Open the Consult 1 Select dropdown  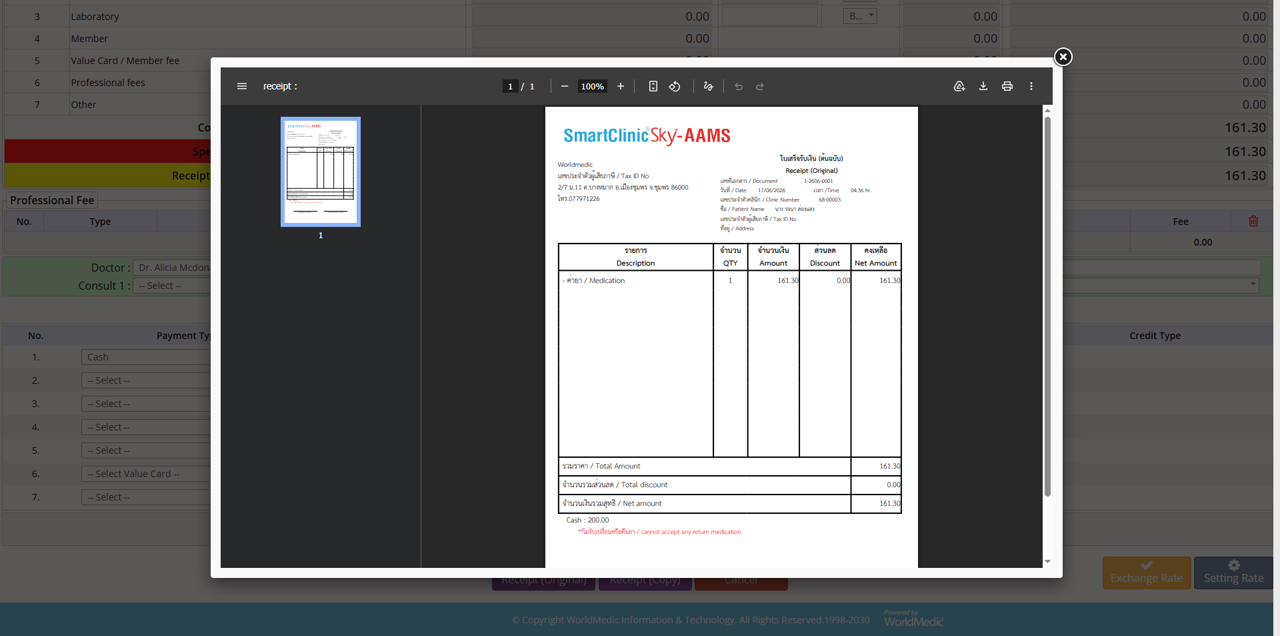point(172,286)
